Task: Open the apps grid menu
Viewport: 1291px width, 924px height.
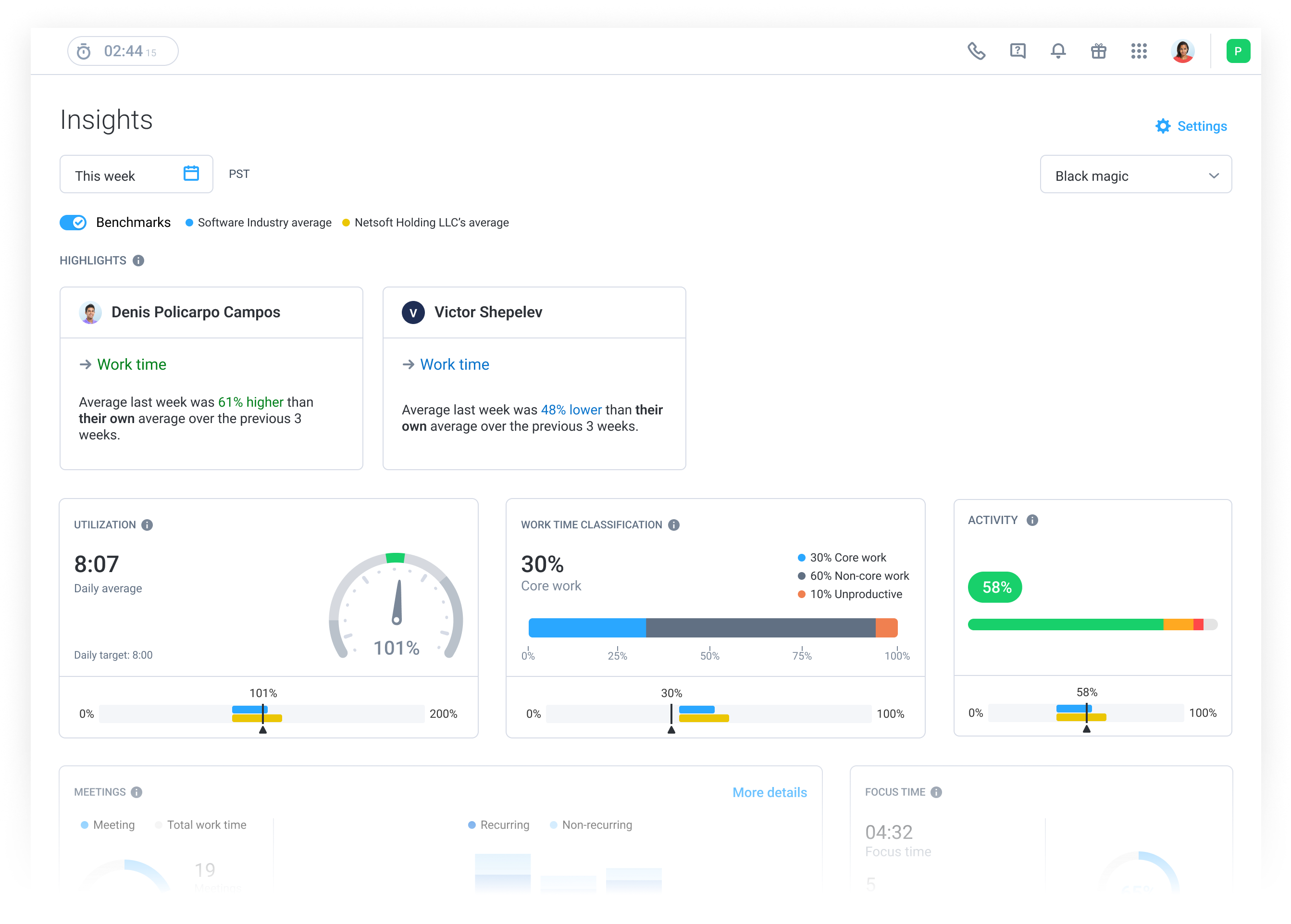Action: point(1139,51)
